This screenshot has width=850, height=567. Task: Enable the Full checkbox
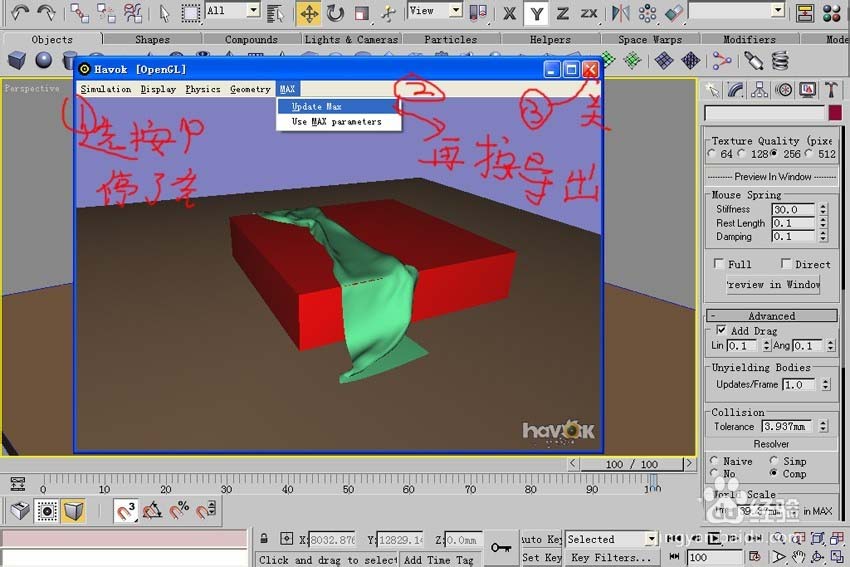pyautogui.click(x=719, y=263)
